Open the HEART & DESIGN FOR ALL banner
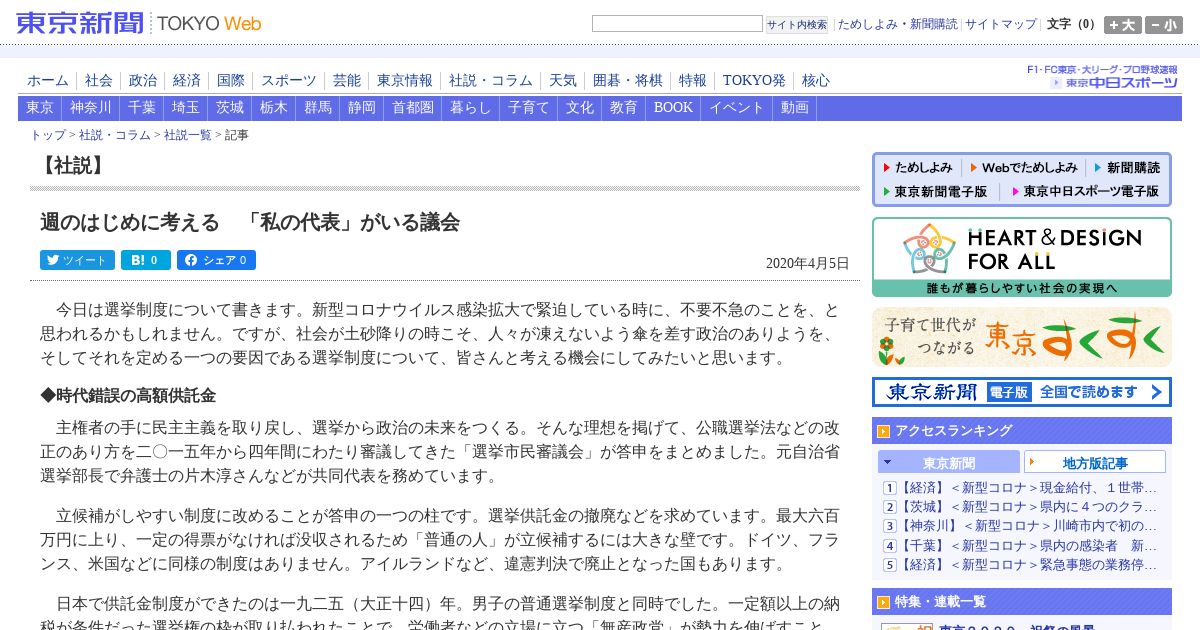 point(1021,257)
